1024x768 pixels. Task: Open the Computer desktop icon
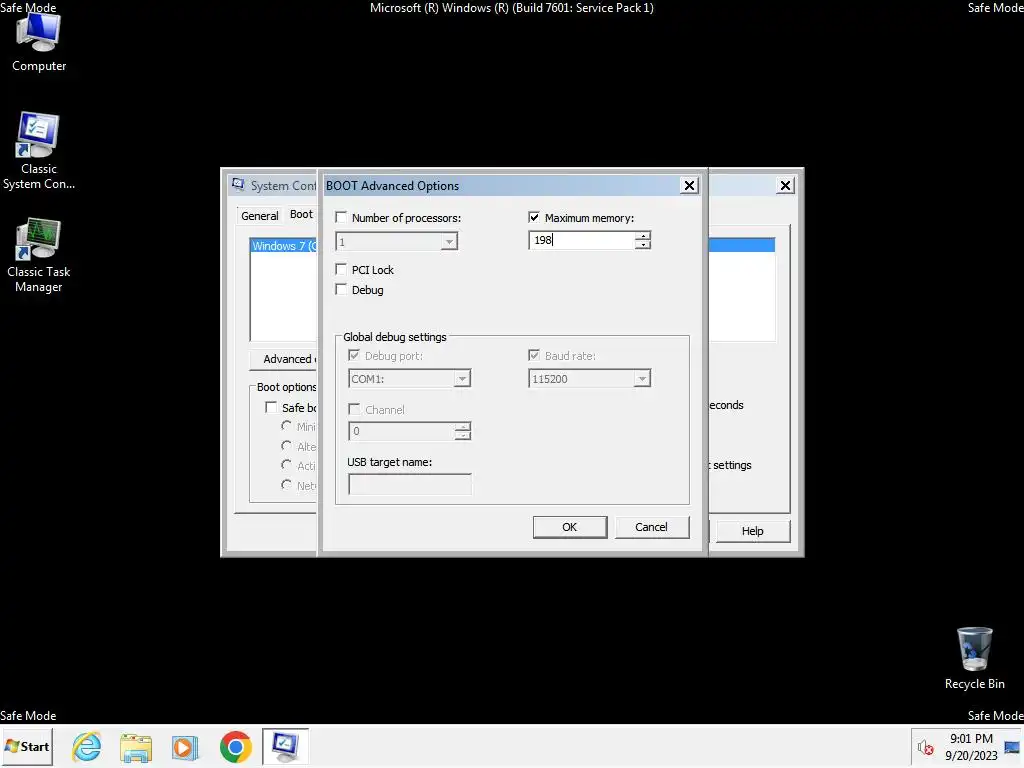pos(39,42)
